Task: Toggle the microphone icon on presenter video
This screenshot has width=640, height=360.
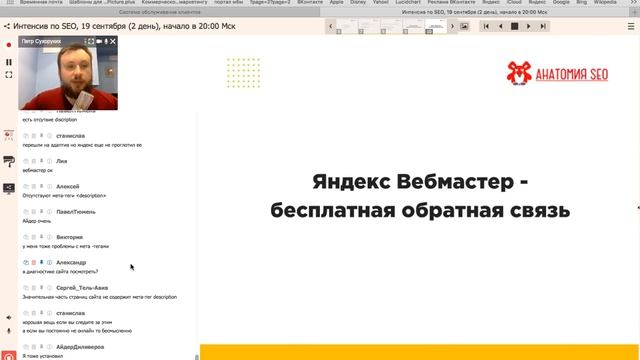Action: click(106, 41)
